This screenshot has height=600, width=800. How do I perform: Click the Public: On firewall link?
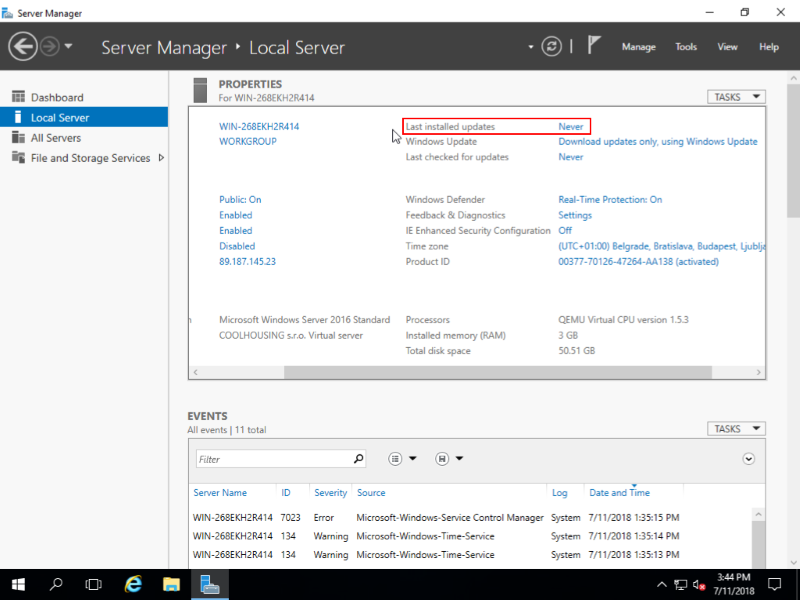click(240, 199)
